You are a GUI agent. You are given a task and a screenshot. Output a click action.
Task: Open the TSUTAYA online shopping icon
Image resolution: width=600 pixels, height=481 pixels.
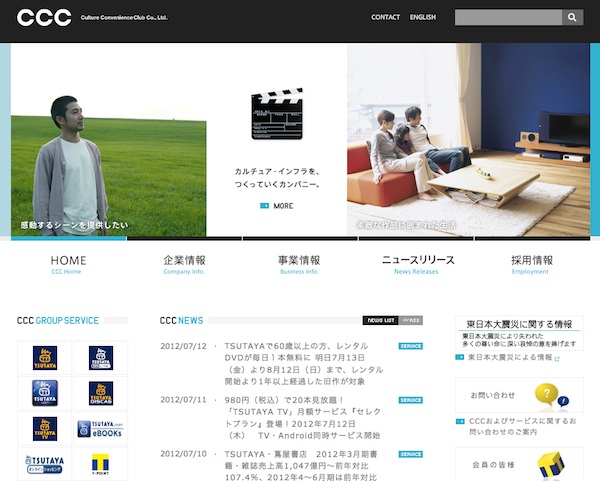44,463
